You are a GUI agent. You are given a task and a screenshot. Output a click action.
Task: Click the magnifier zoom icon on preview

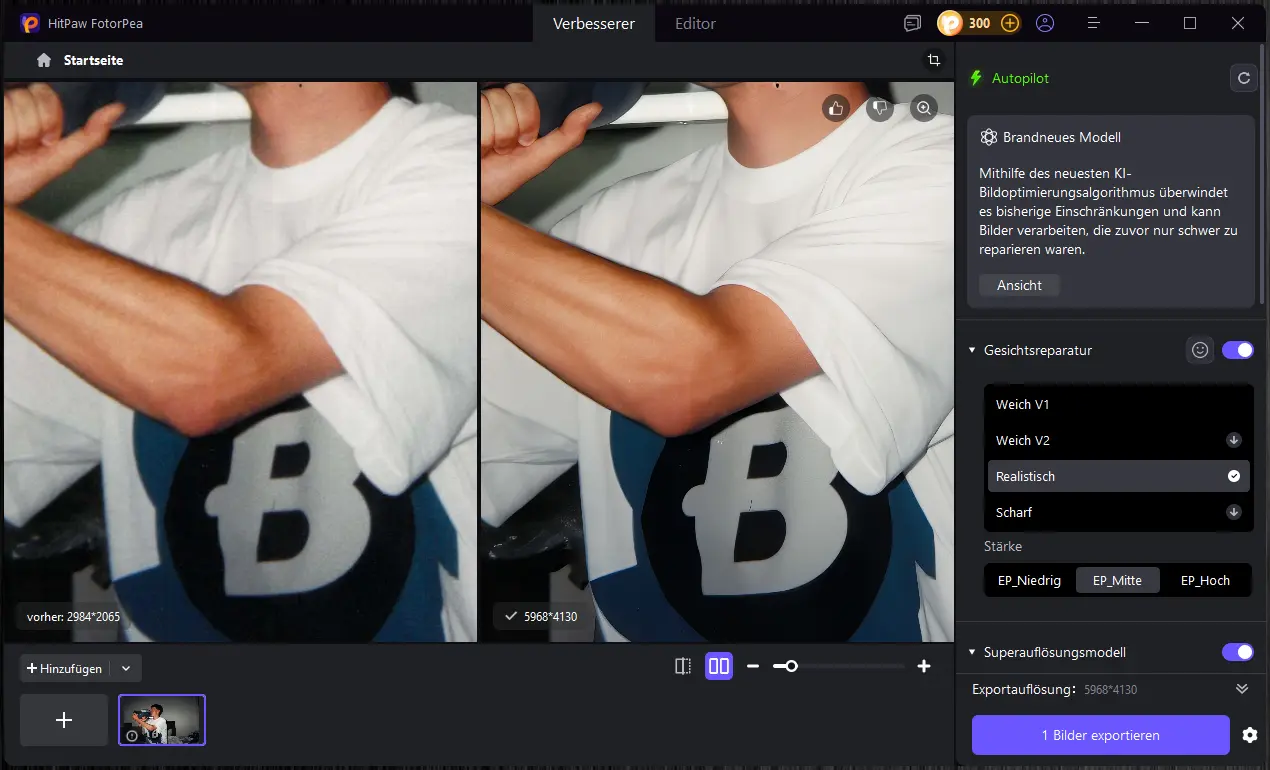click(924, 108)
